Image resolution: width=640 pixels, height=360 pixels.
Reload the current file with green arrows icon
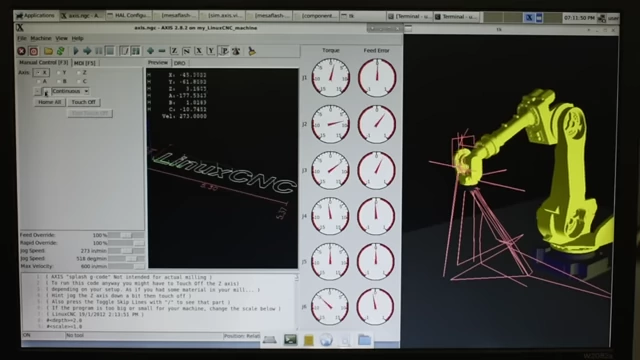point(60,51)
